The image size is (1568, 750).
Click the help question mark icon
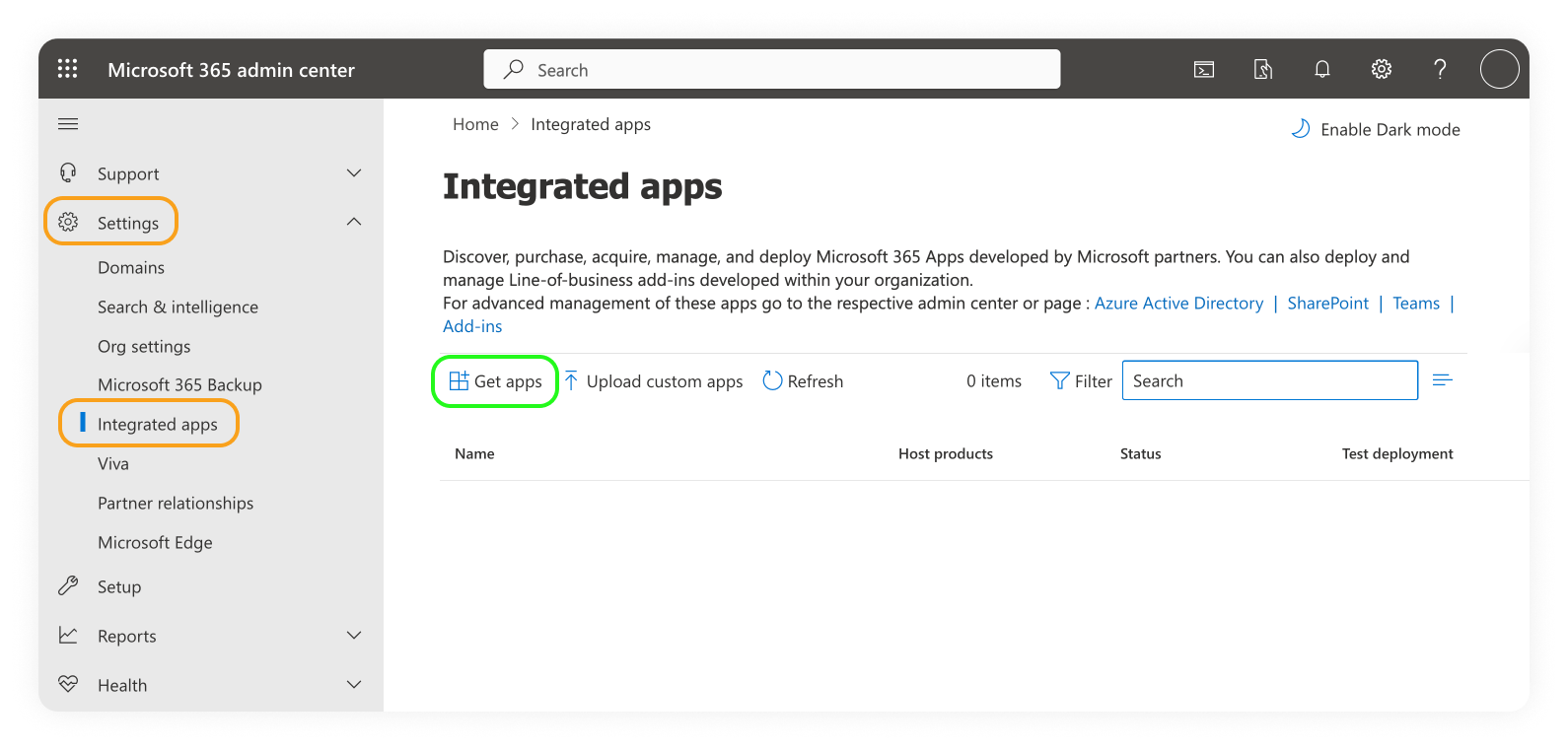click(1440, 69)
